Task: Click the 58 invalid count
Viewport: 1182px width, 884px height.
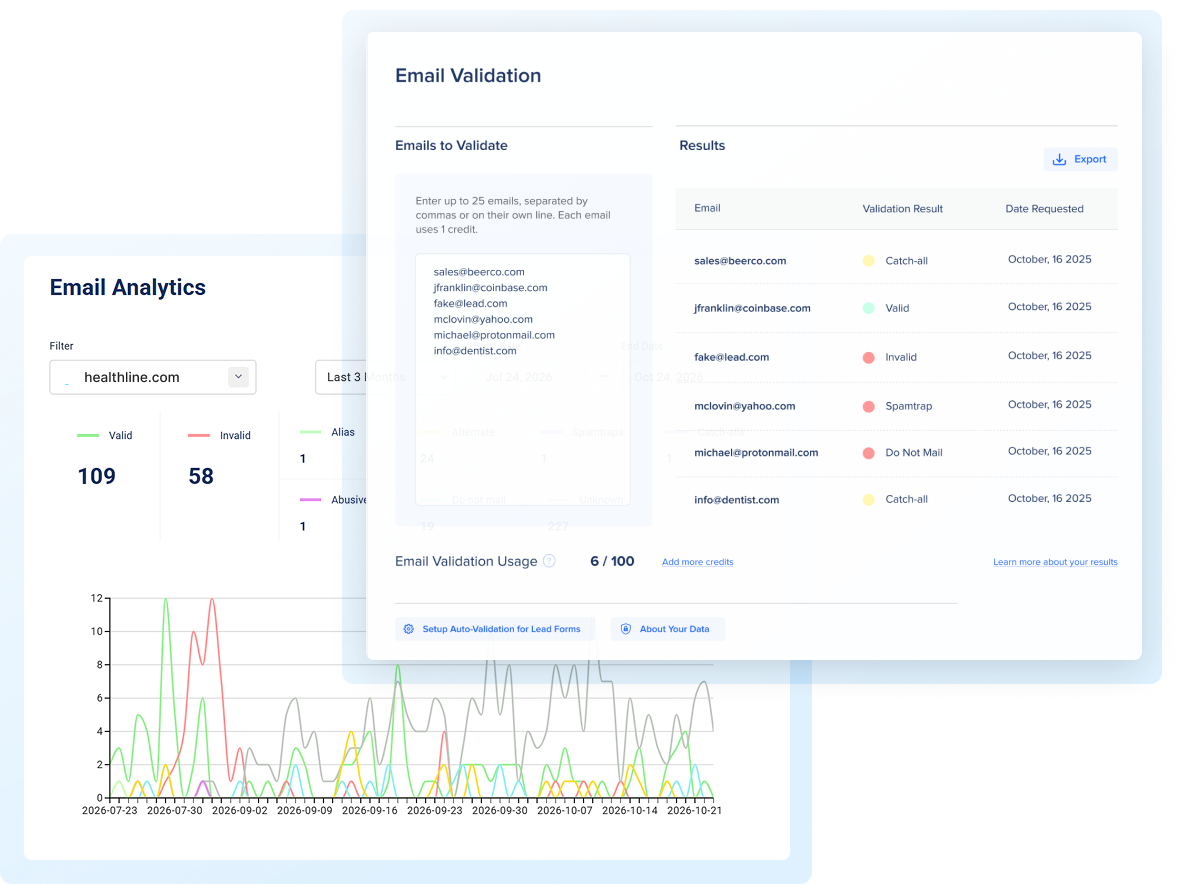Action: pyautogui.click(x=201, y=476)
